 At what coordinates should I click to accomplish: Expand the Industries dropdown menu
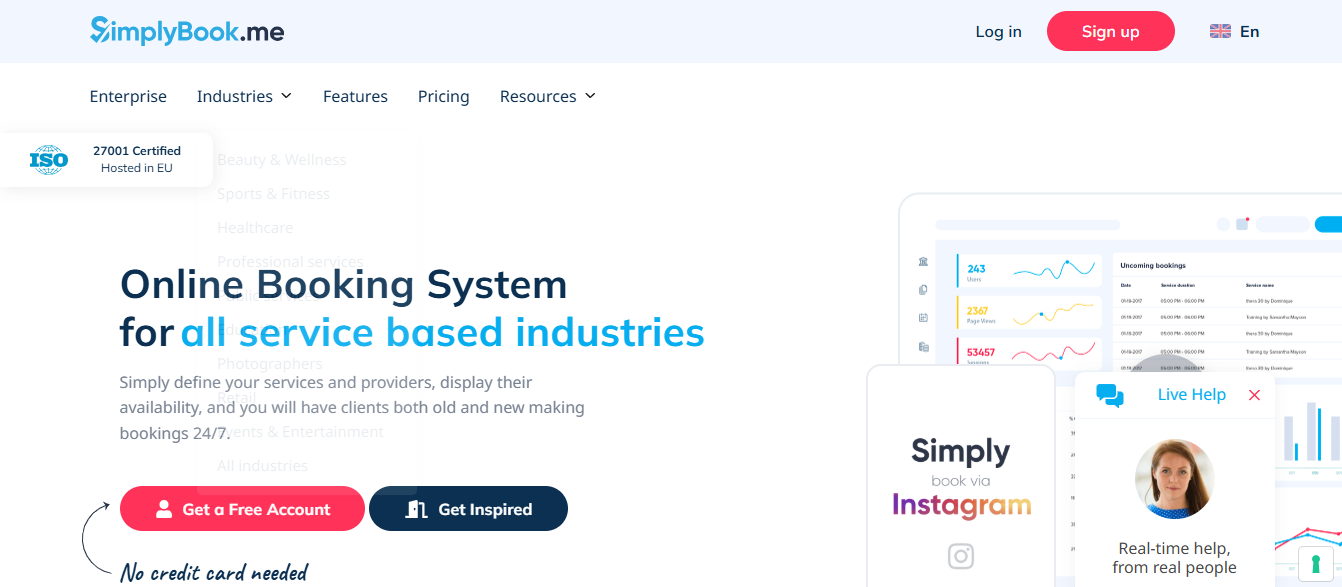[244, 96]
